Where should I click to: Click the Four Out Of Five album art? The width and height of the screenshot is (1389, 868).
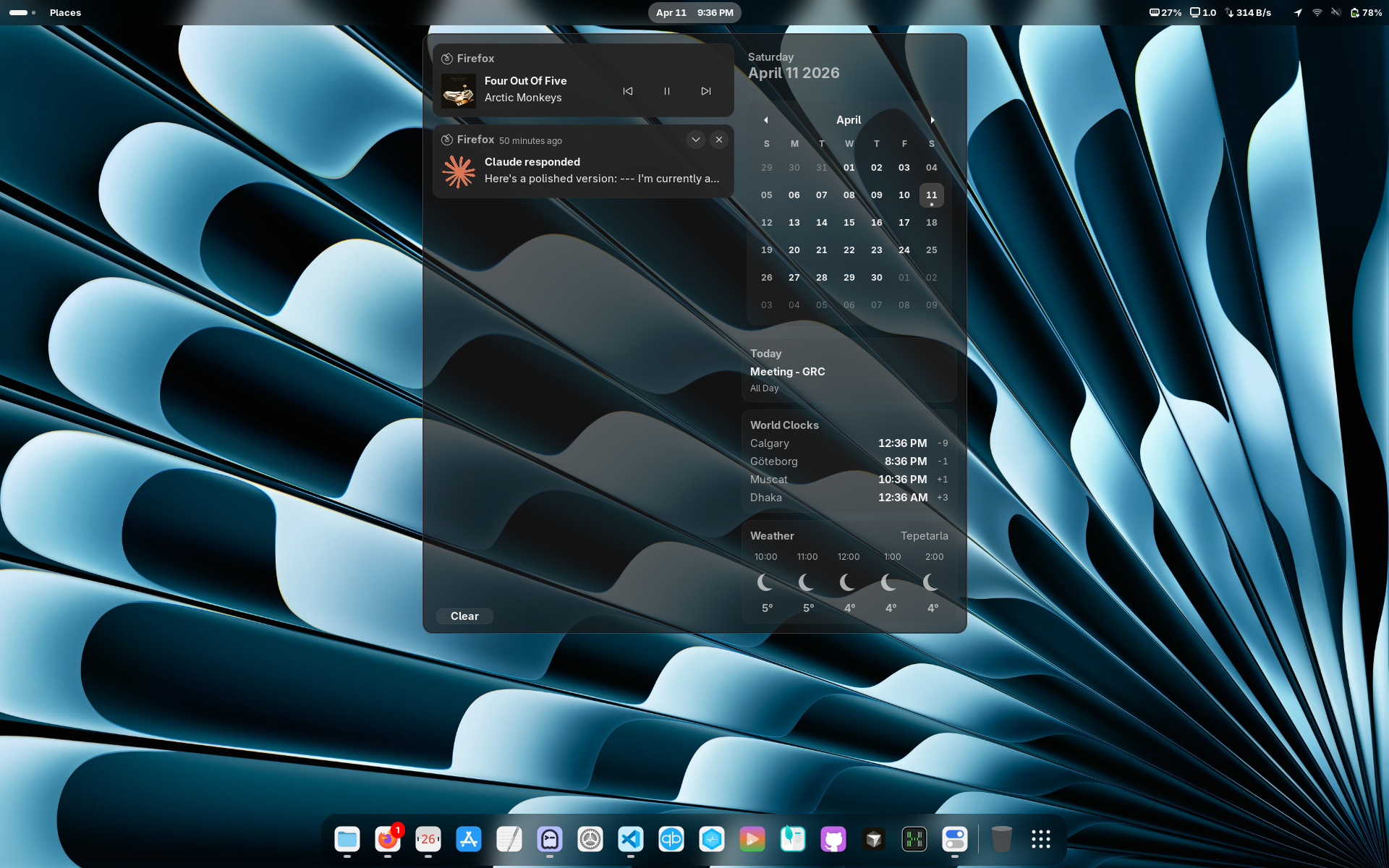[459, 91]
